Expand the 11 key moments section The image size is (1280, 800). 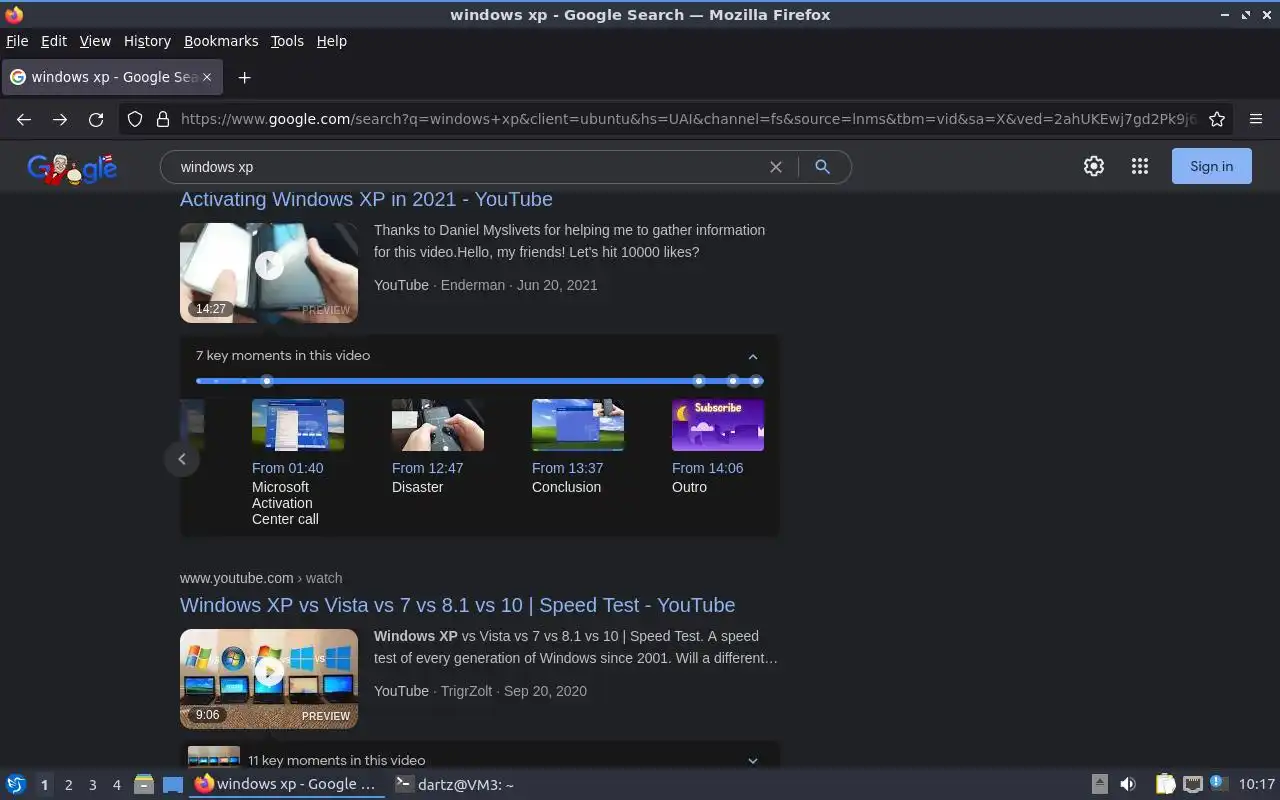(x=753, y=761)
